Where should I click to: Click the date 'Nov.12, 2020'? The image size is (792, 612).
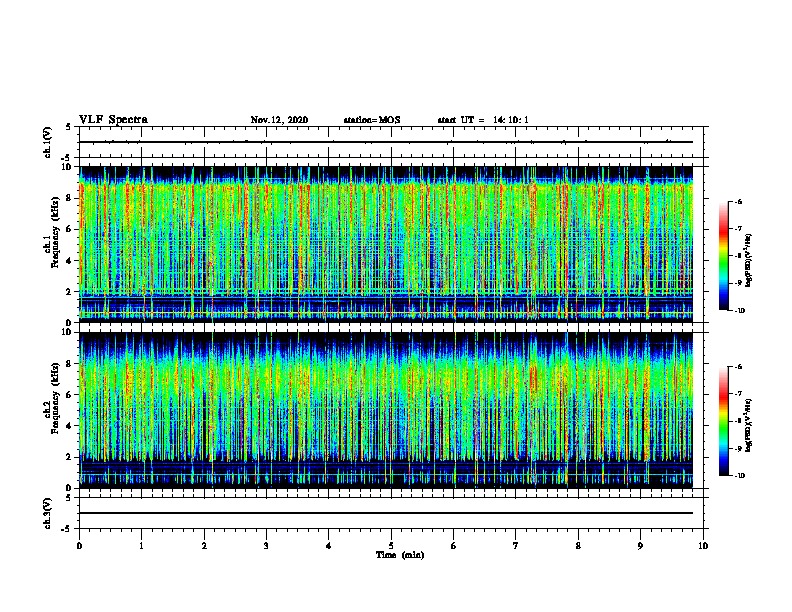[x=279, y=120]
